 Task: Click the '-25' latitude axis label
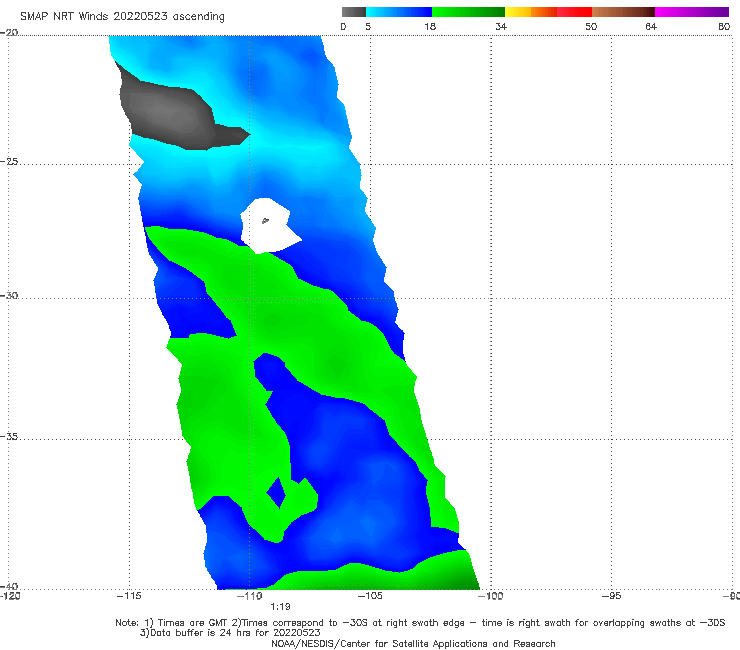tap(9, 161)
